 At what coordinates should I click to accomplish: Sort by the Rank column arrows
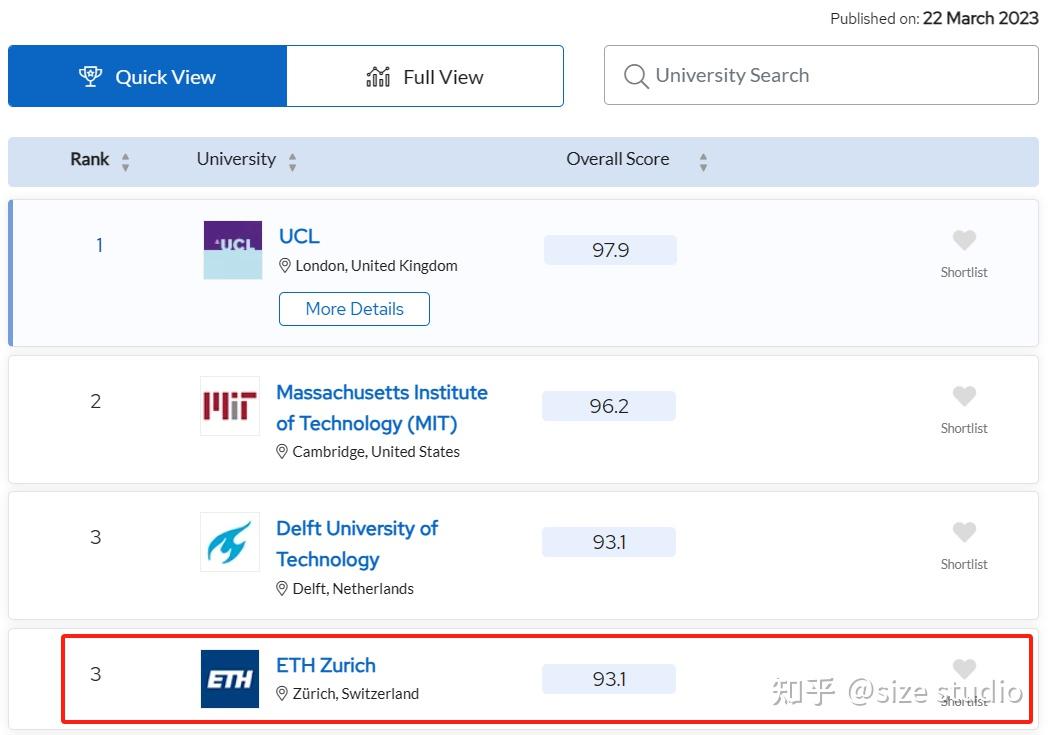pyautogui.click(x=125, y=161)
